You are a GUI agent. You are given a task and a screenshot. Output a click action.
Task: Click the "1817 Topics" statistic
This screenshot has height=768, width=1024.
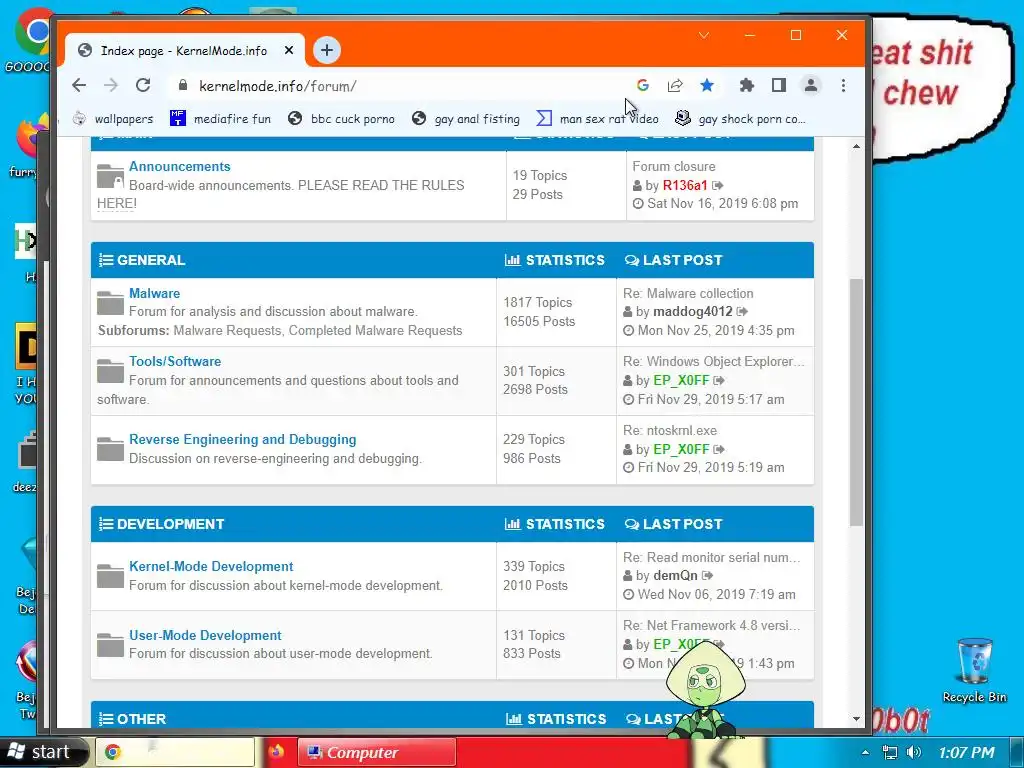537,302
